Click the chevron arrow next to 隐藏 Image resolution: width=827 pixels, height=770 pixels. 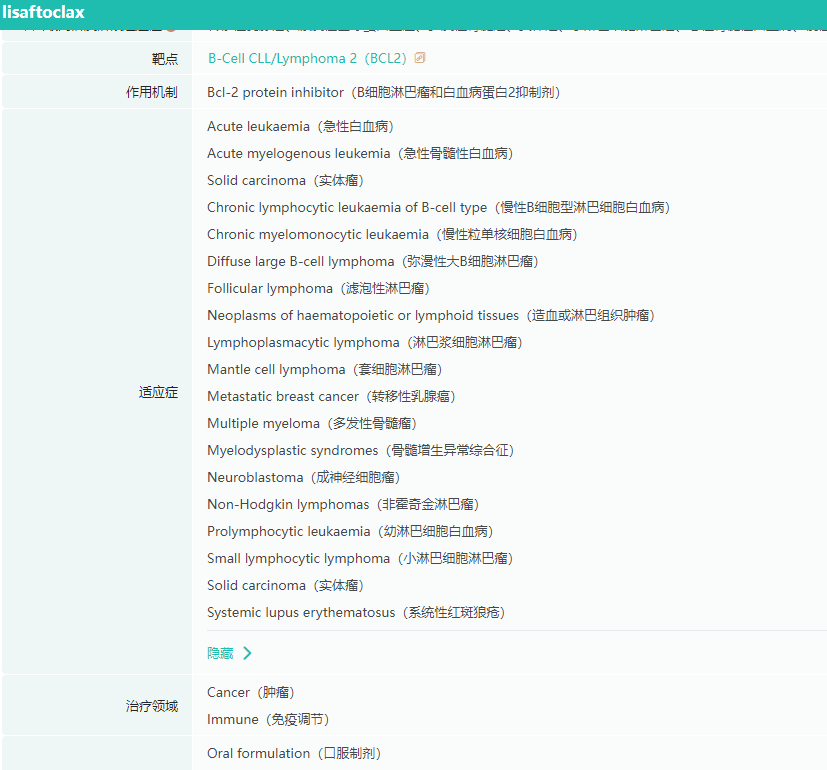247,653
